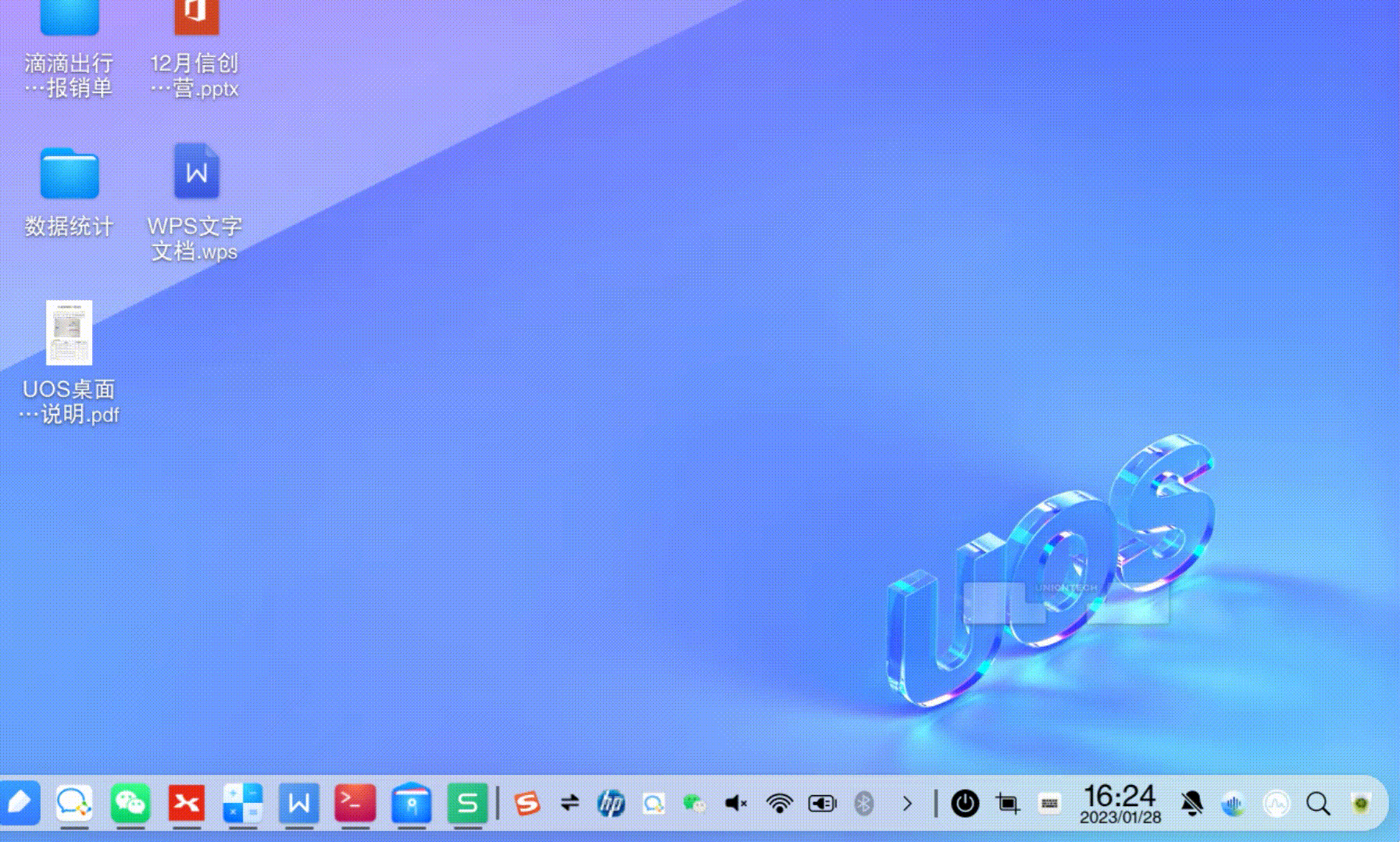This screenshot has width=1400, height=842.
Task: Click the green icon at the dock's far right
Action: click(1361, 803)
